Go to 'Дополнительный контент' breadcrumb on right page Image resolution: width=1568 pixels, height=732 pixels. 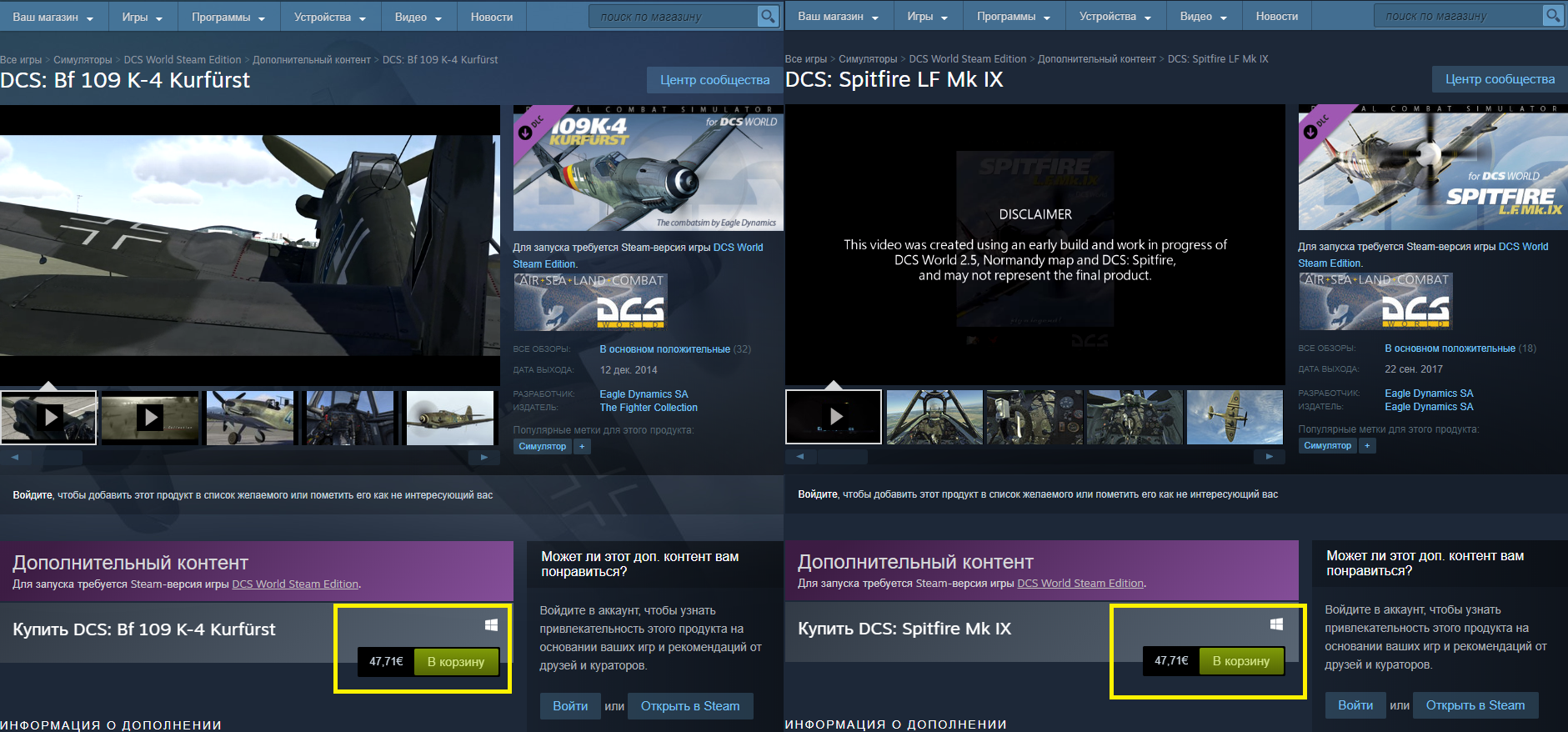(x=1097, y=59)
